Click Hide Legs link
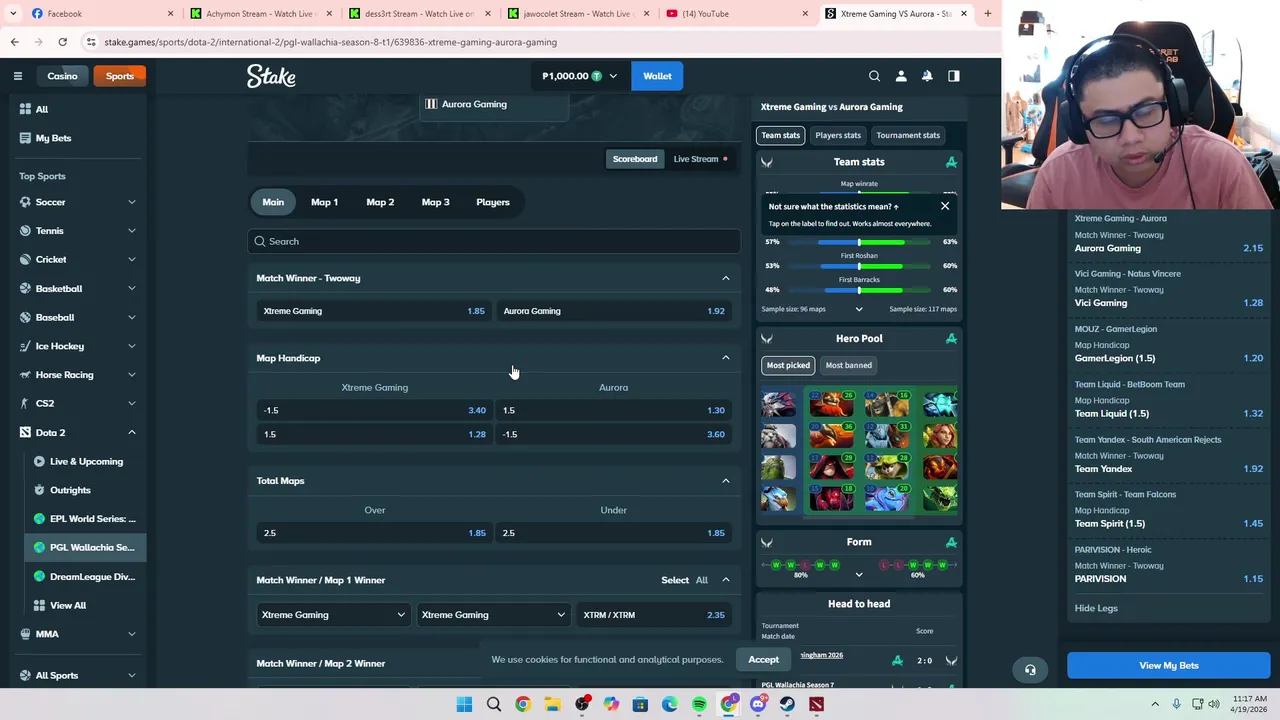The height and width of the screenshot is (720, 1280). 1096,608
